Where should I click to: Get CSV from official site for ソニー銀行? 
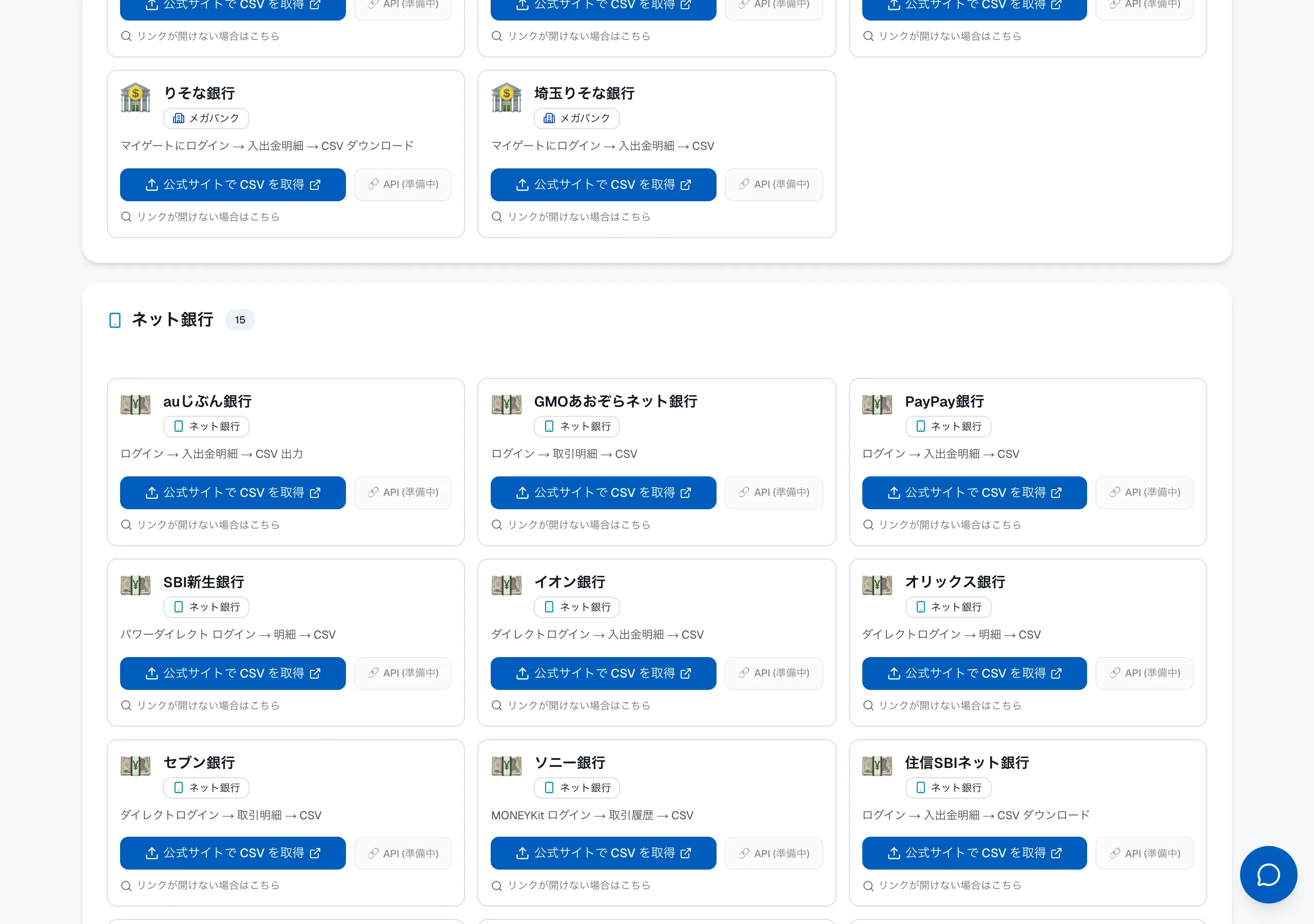click(x=603, y=853)
